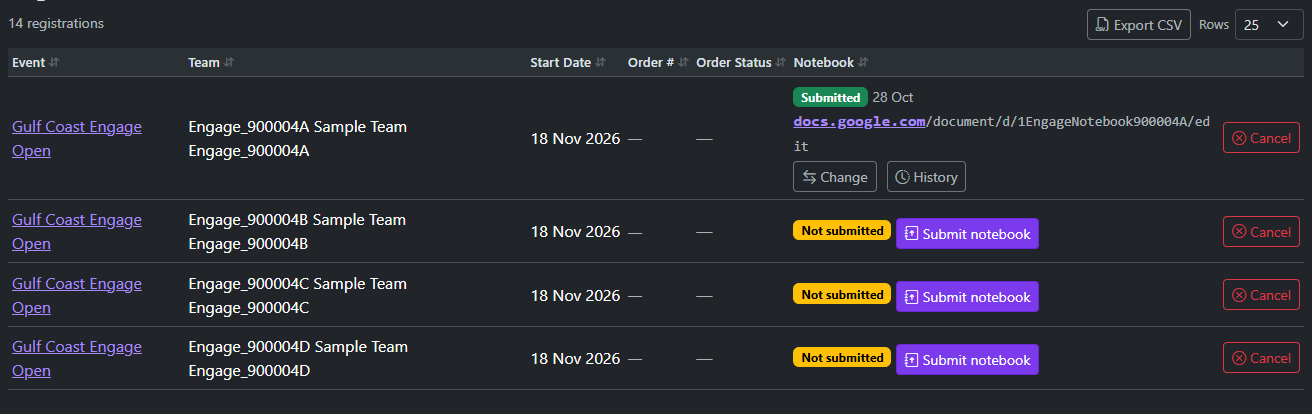View History of Engage_900004A notebook

point(926,177)
